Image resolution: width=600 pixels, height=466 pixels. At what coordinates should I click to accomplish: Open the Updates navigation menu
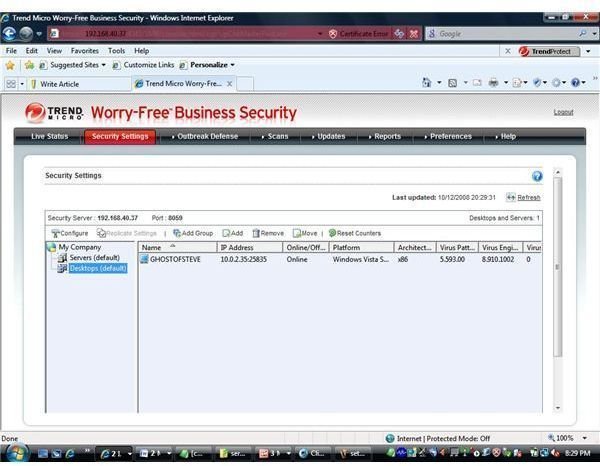point(329,136)
